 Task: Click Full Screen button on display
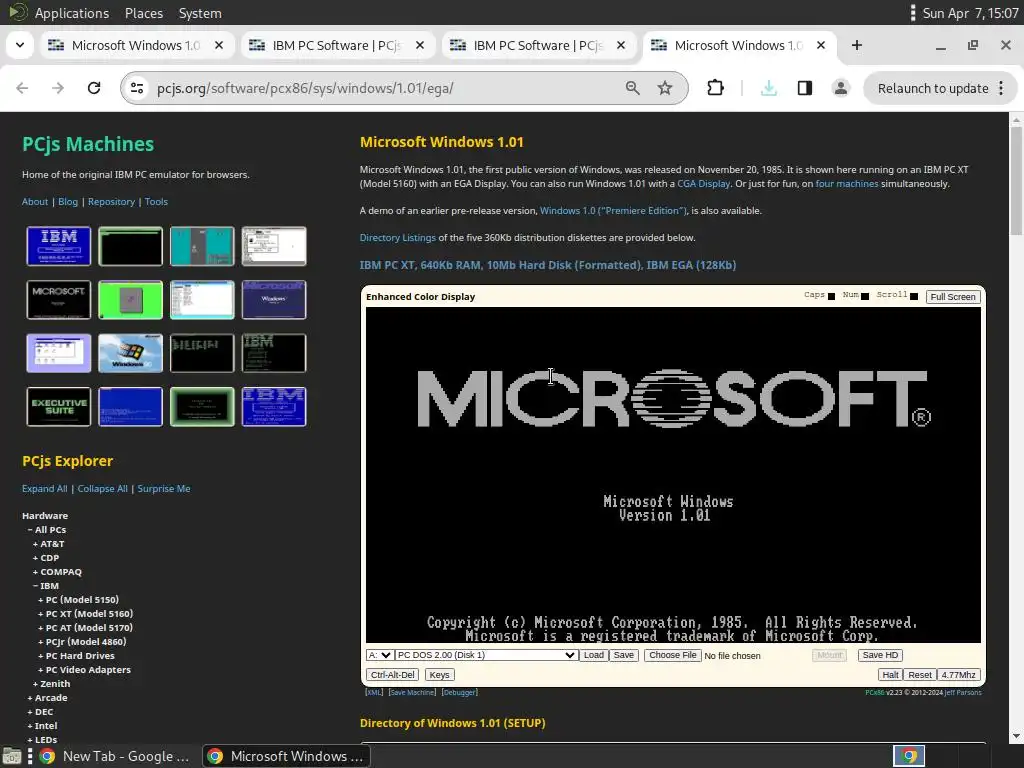pos(953,296)
